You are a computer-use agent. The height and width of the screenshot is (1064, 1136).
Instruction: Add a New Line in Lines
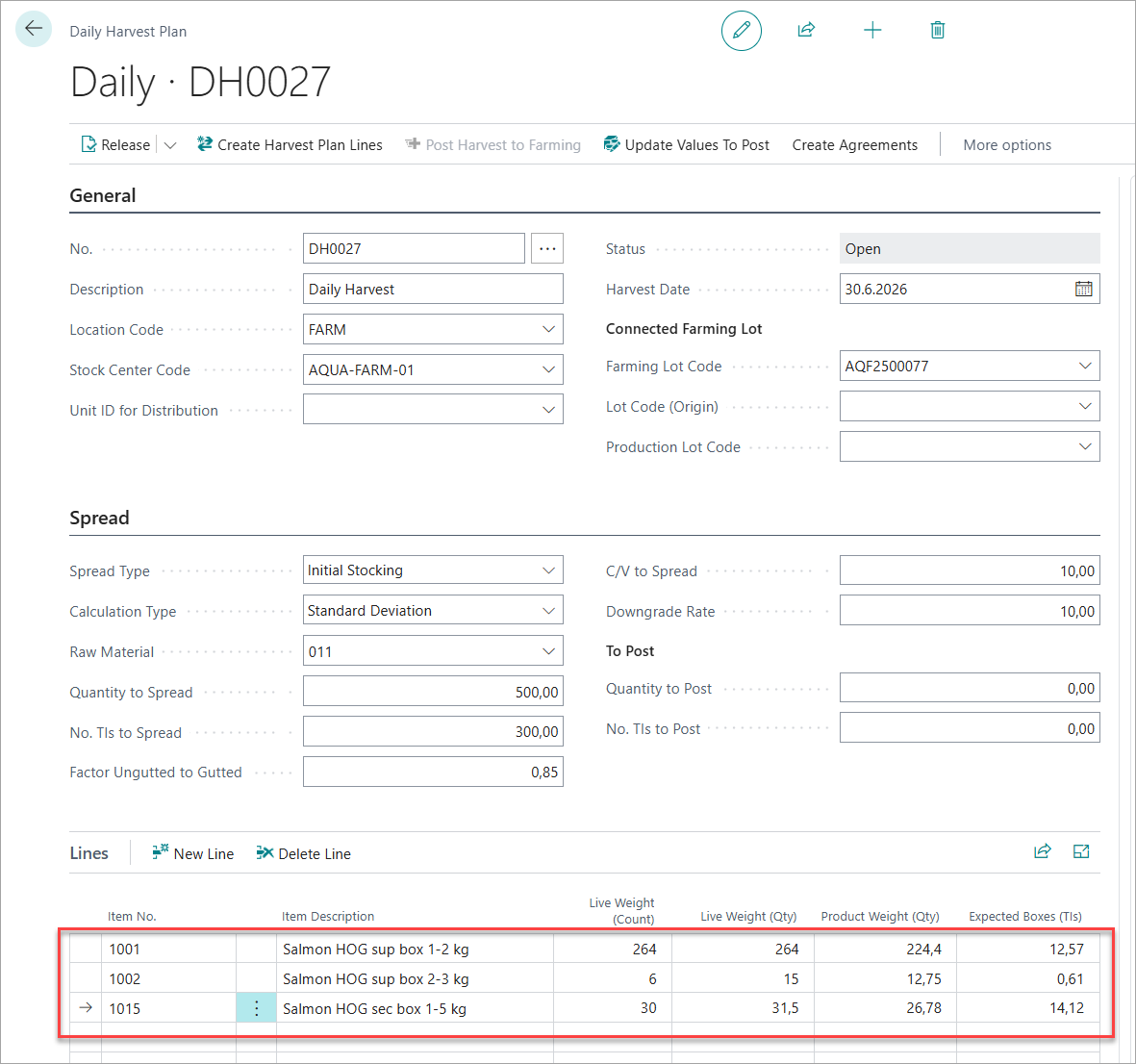pyautogui.click(x=192, y=853)
